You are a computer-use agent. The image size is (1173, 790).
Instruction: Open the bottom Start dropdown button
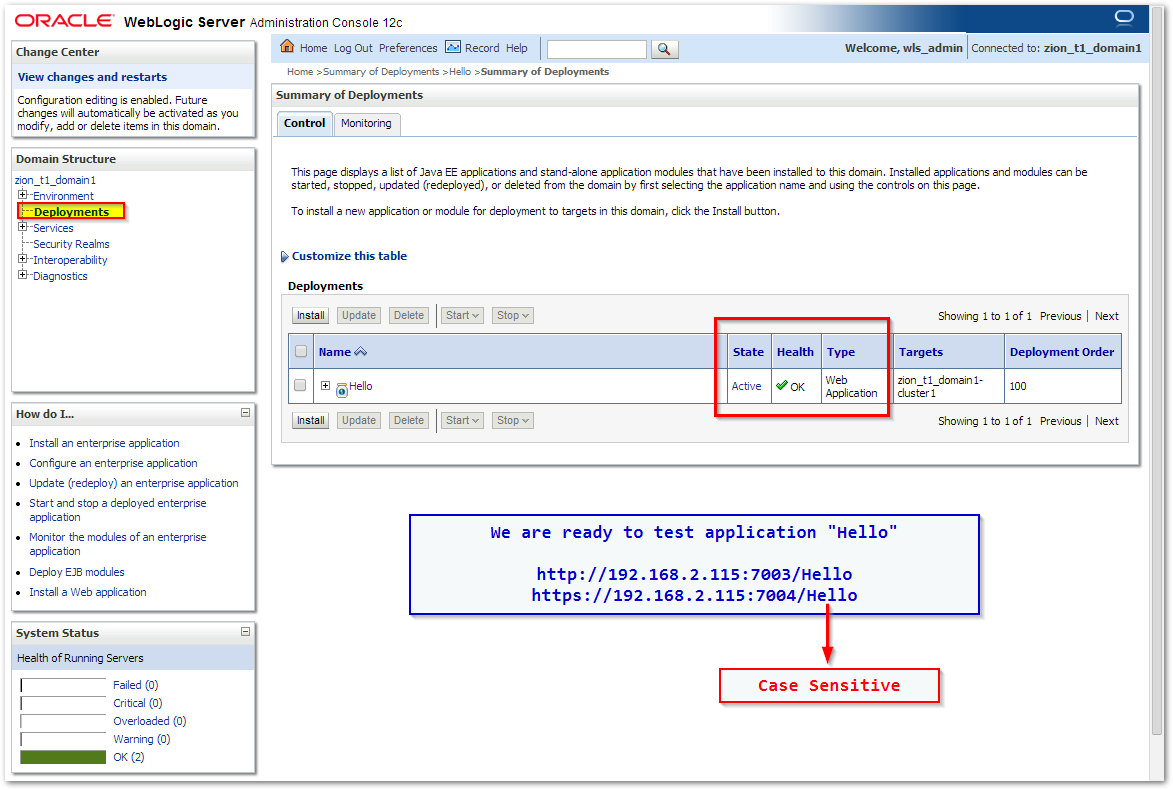[462, 420]
